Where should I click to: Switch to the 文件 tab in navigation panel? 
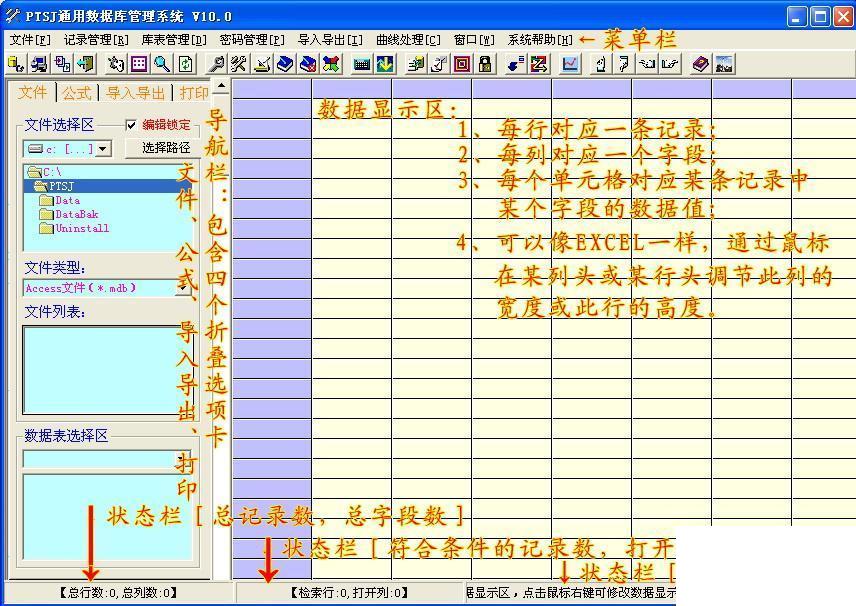coord(32,92)
